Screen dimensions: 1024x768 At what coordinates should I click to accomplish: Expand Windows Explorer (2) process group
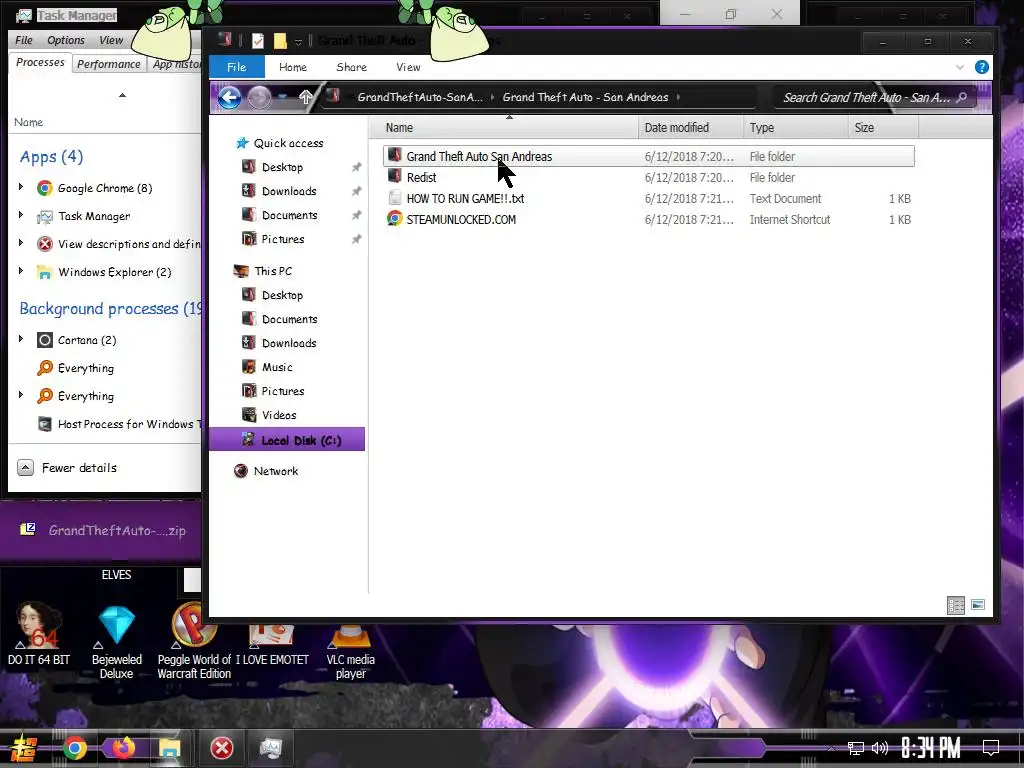point(21,271)
